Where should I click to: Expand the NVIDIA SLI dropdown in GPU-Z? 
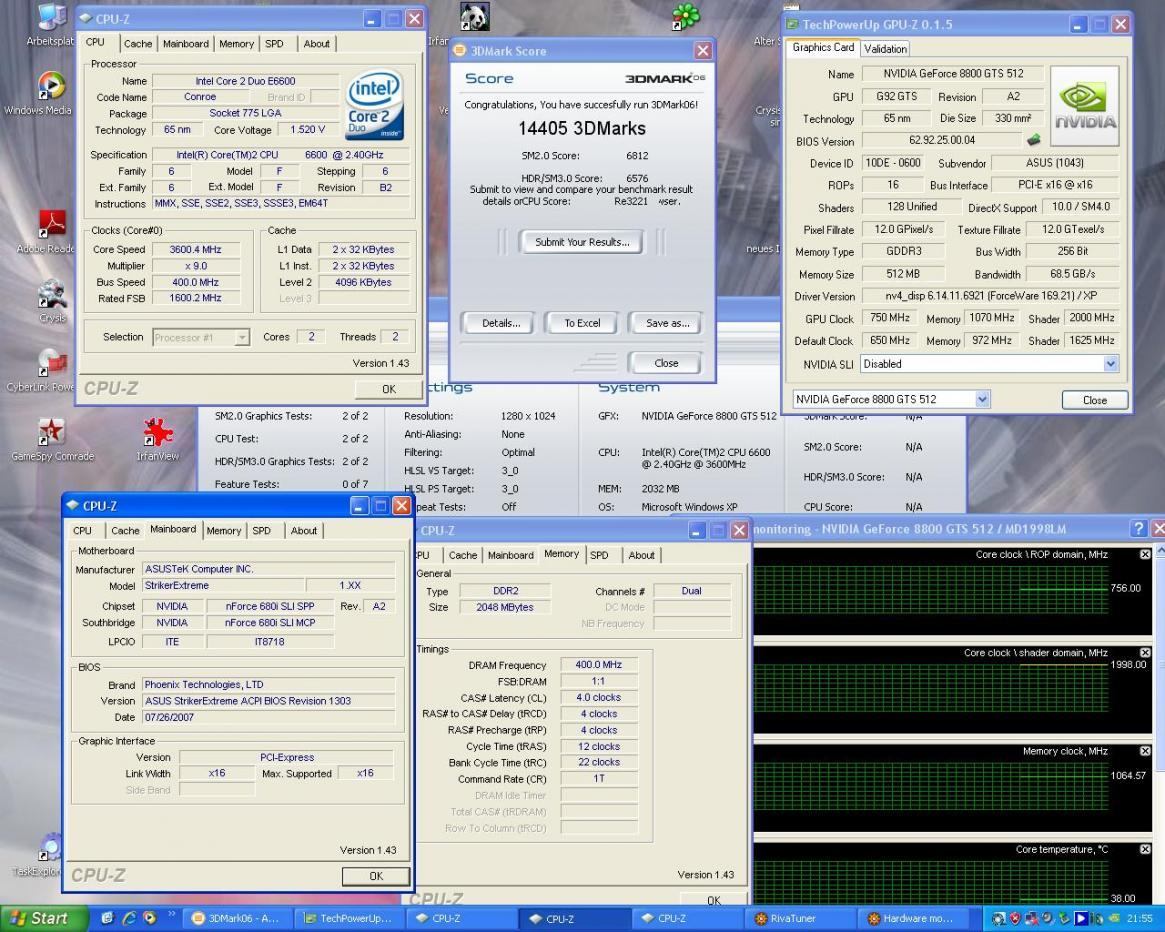tap(1110, 364)
